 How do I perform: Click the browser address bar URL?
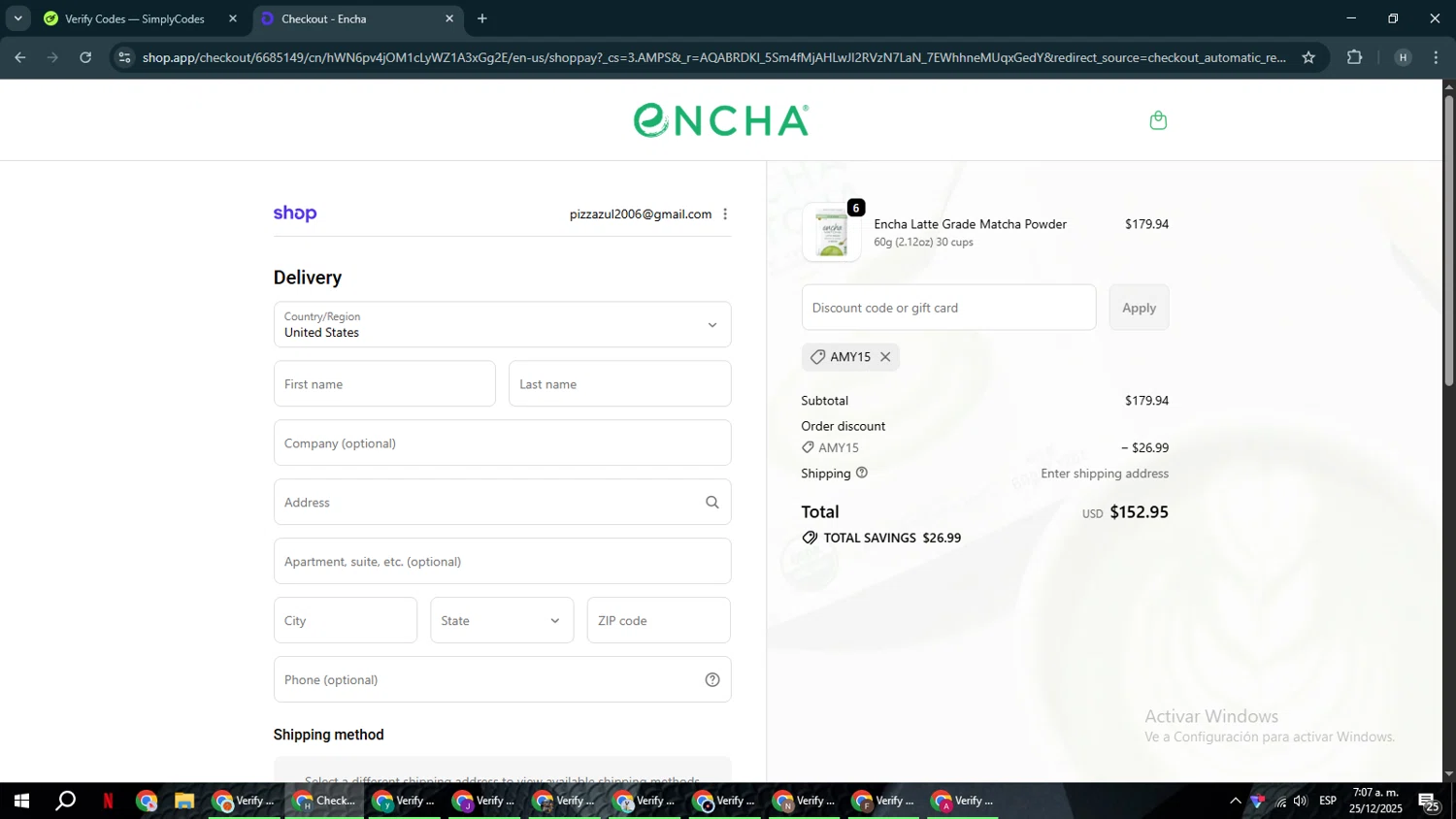[713, 57]
